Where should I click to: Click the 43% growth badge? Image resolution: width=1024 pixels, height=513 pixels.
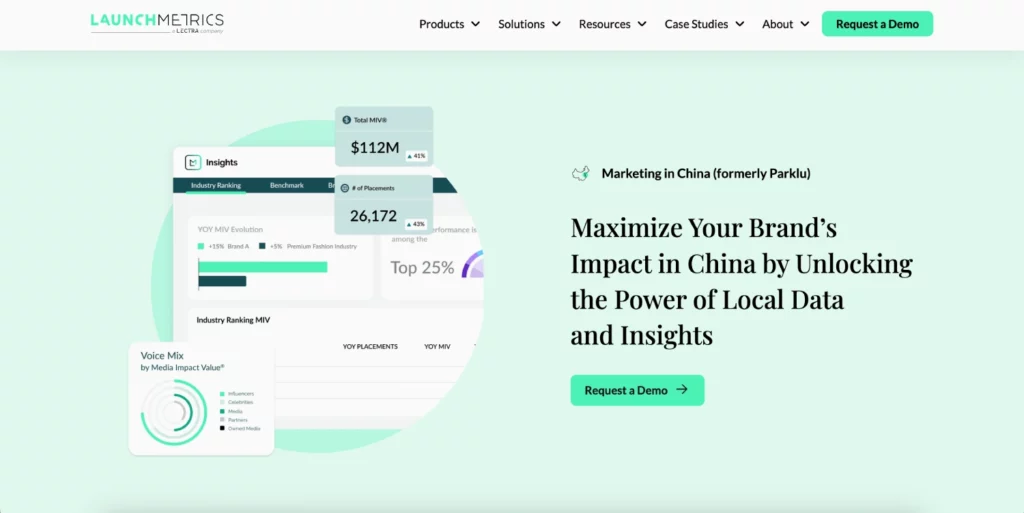pyautogui.click(x=416, y=224)
